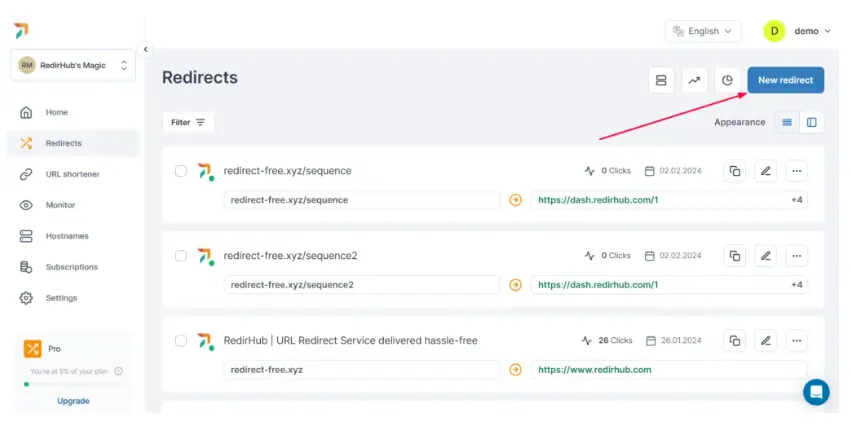Open the English language dropdown

click(x=703, y=31)
